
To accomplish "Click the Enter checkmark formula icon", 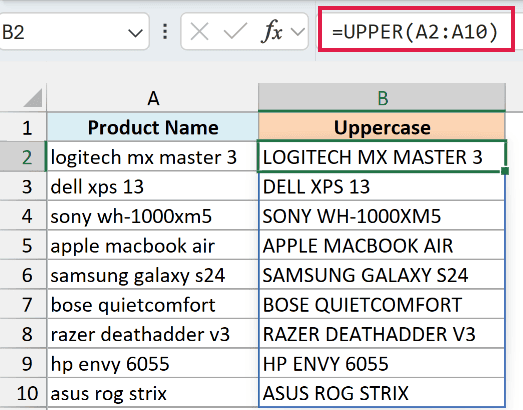I will click(x=235, y=32).
